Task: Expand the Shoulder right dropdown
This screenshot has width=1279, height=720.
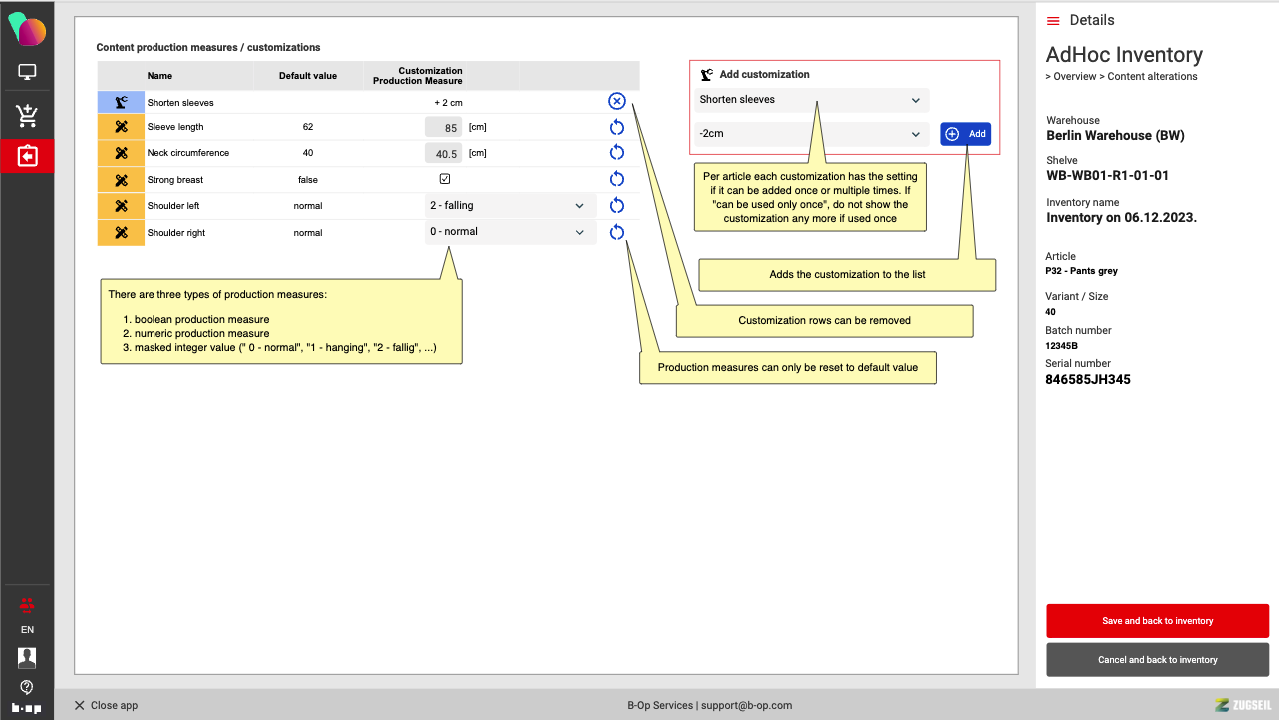Action: click(x=507, y=232)
